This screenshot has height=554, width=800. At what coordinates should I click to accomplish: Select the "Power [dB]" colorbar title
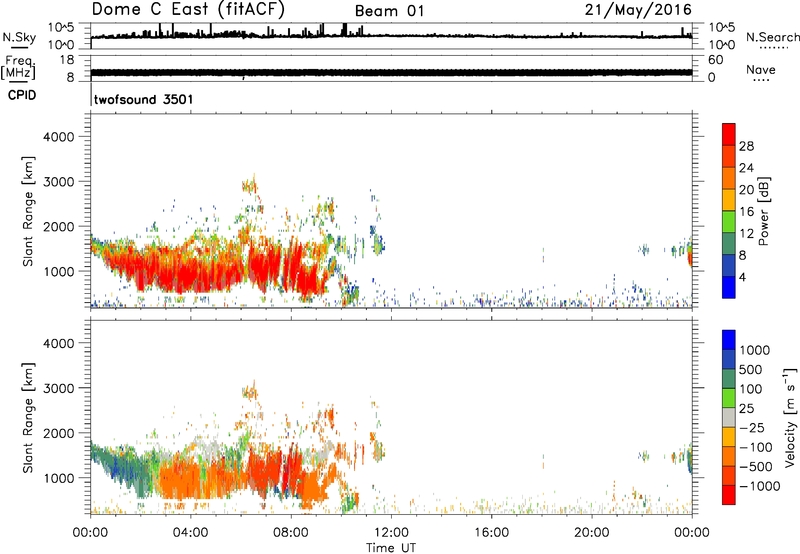click(764, 211)
